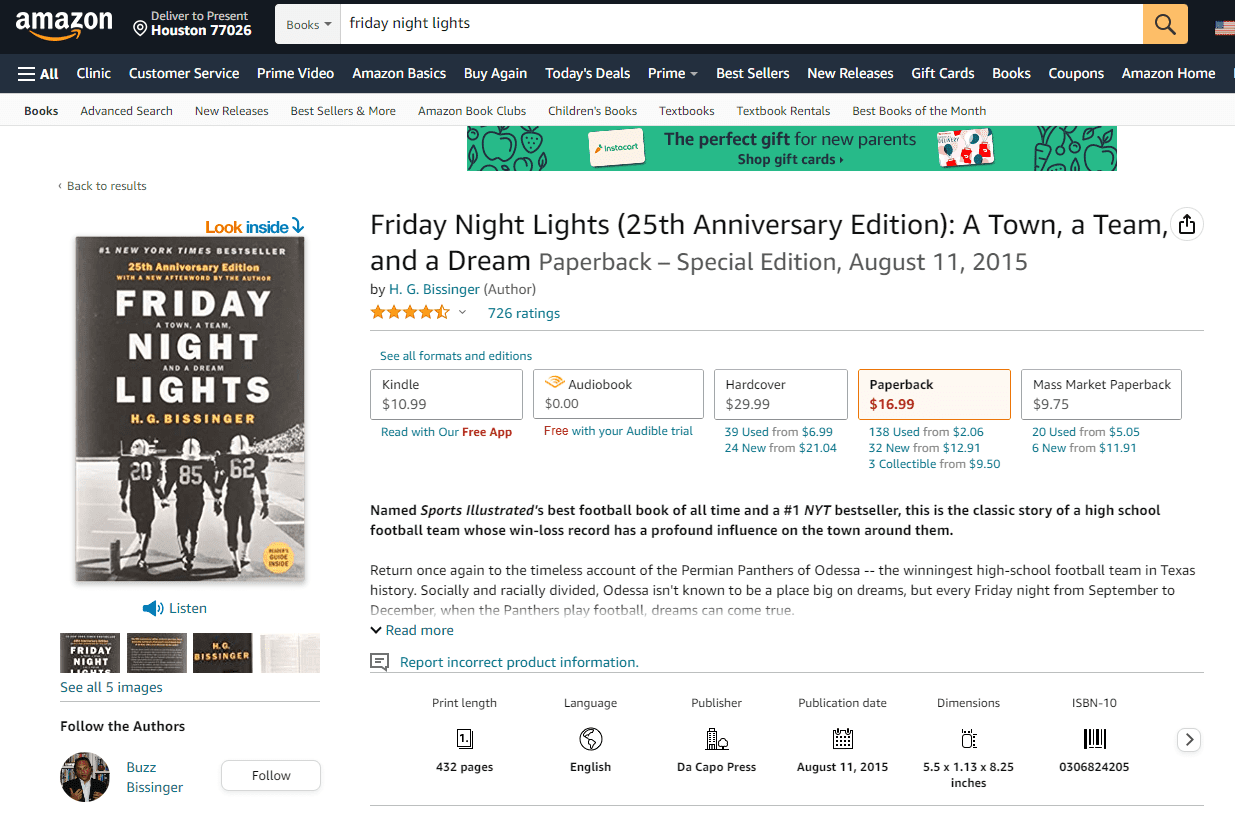
Task: Open Best Sellers in navigation bar
Action: click(x=752, y=73)
